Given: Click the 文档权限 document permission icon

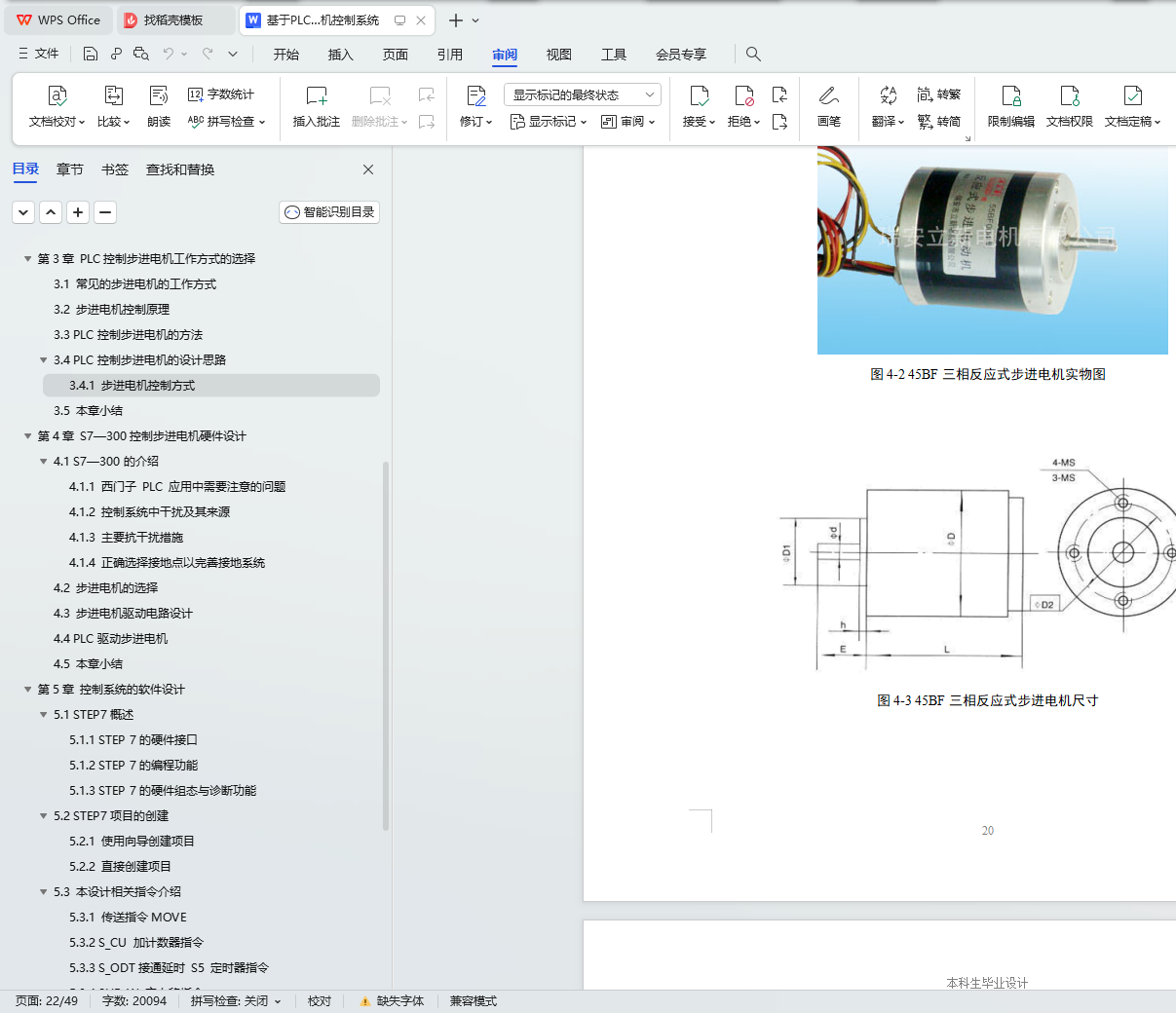Looking at the screenshot, I should coord(1070,95).
